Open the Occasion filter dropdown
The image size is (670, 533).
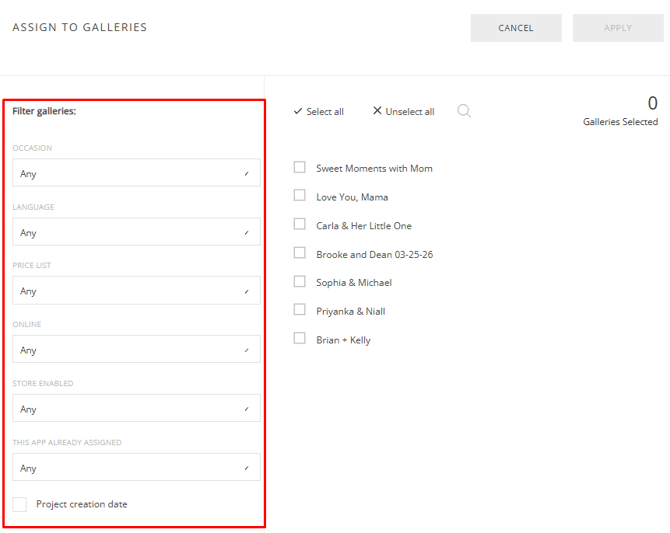136,173
